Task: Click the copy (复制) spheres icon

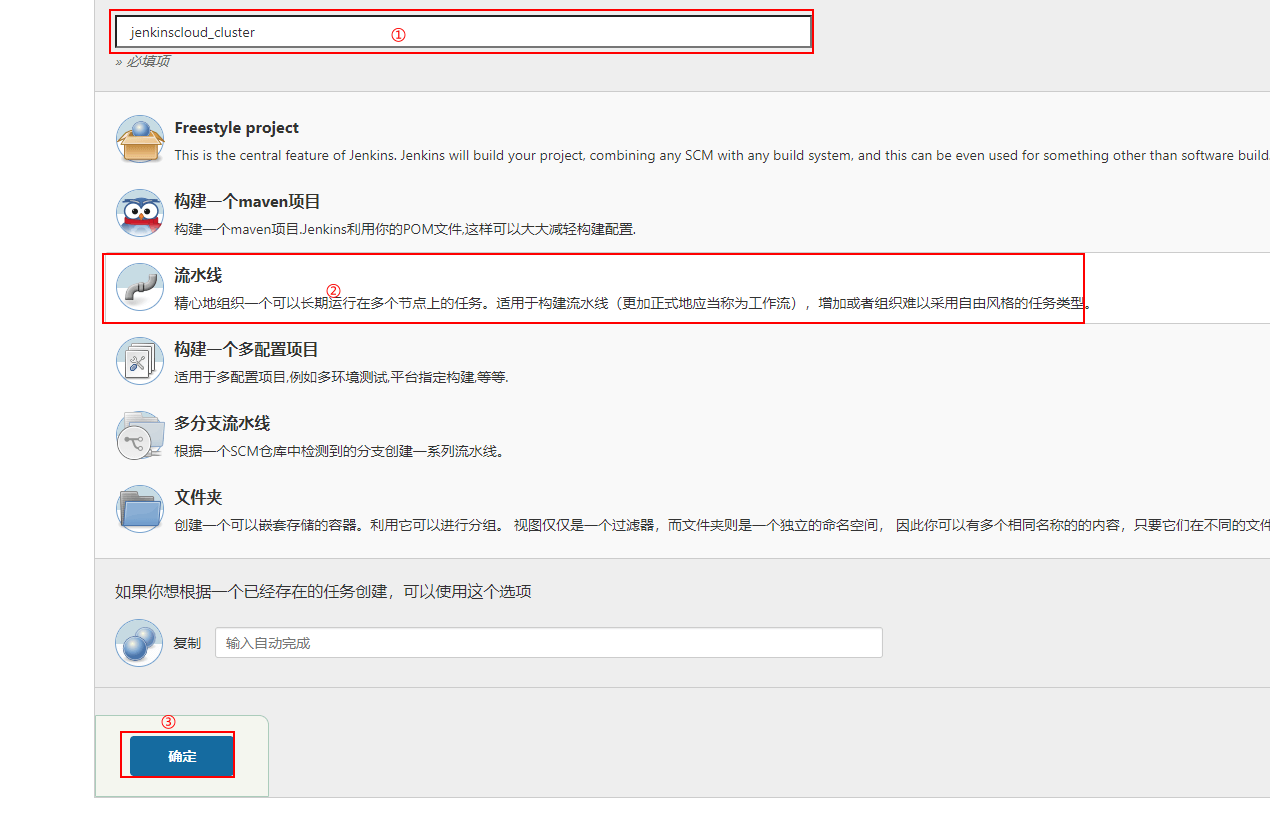Action: (139, 643)
